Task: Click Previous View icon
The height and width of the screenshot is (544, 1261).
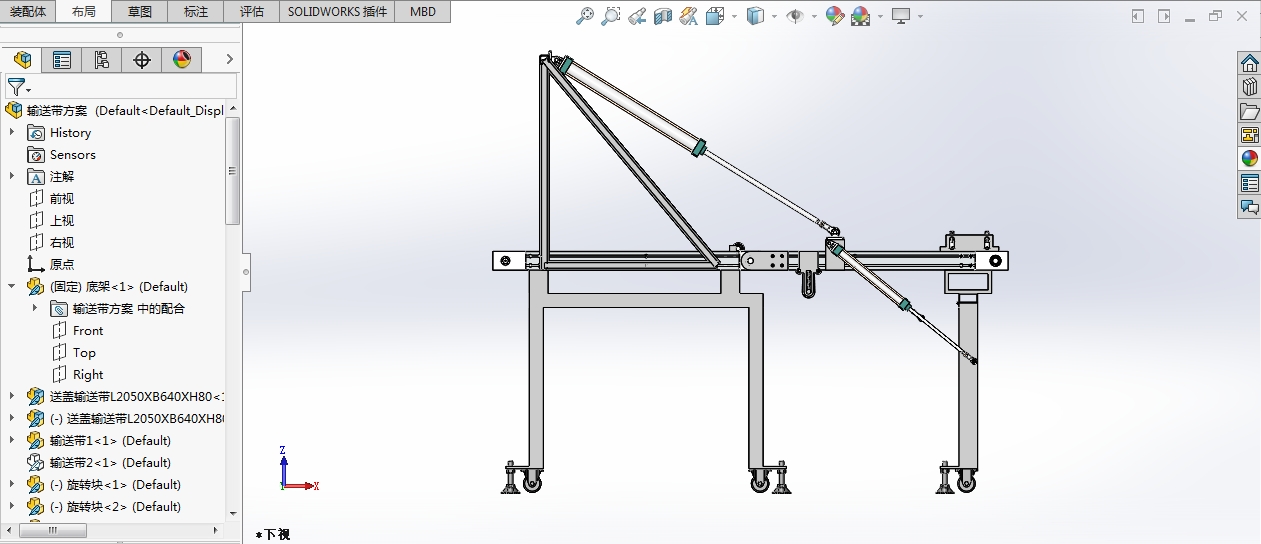Action: tap(637, 16)
